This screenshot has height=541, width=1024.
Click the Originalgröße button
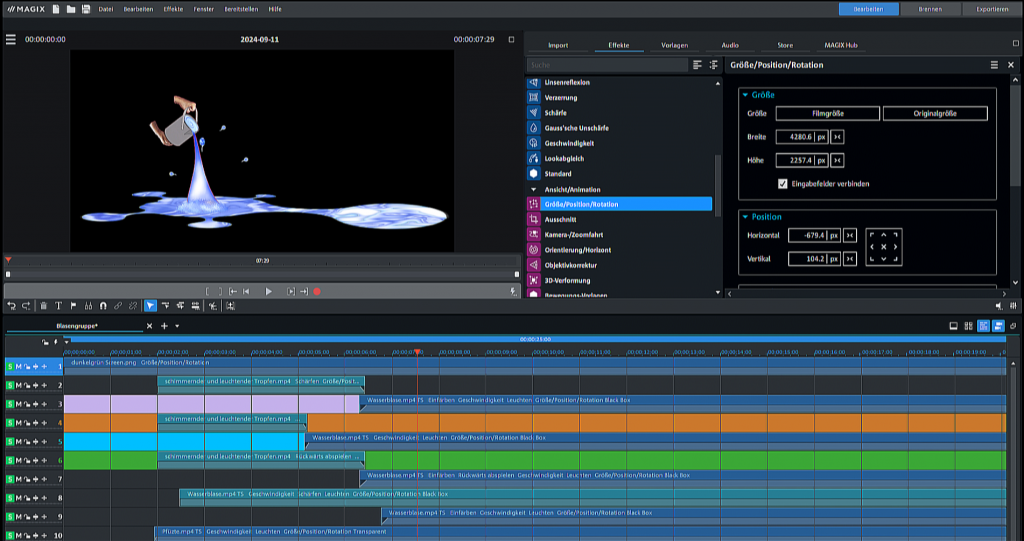pyautogui.click(x=934, y=114)
